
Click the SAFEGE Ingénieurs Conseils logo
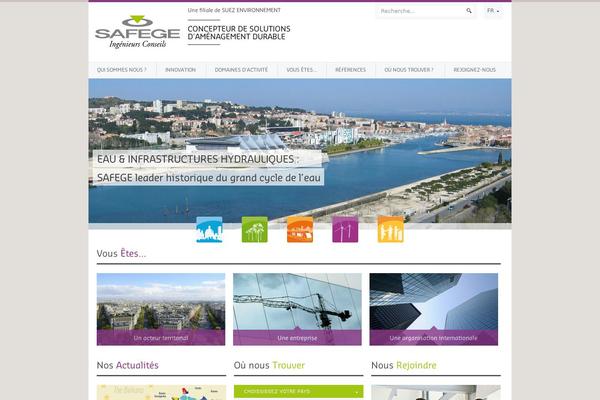137,32
